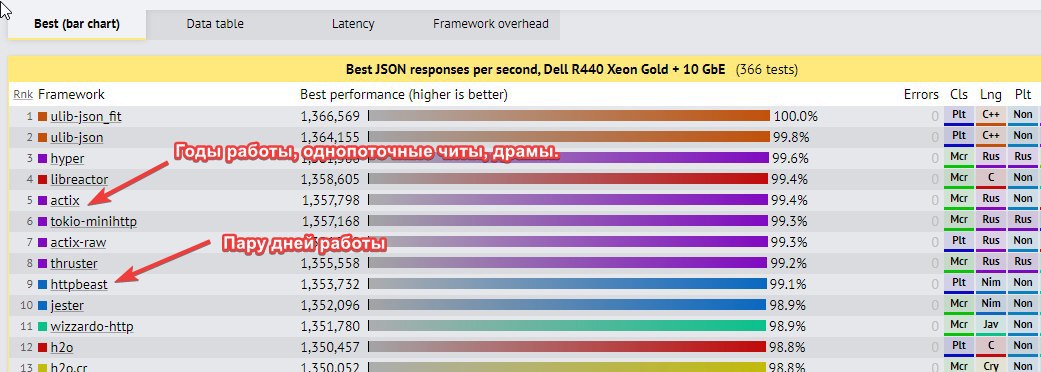Click the Plt classification tag in ulib-json_fit row

pos(959,116)
